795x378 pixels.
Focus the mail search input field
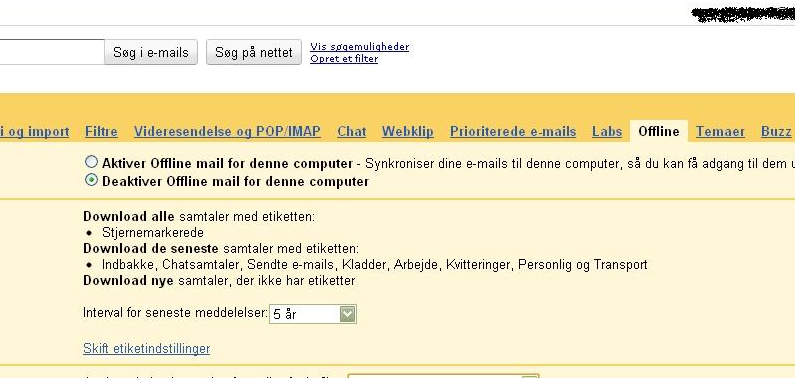[x=52, y=52]
